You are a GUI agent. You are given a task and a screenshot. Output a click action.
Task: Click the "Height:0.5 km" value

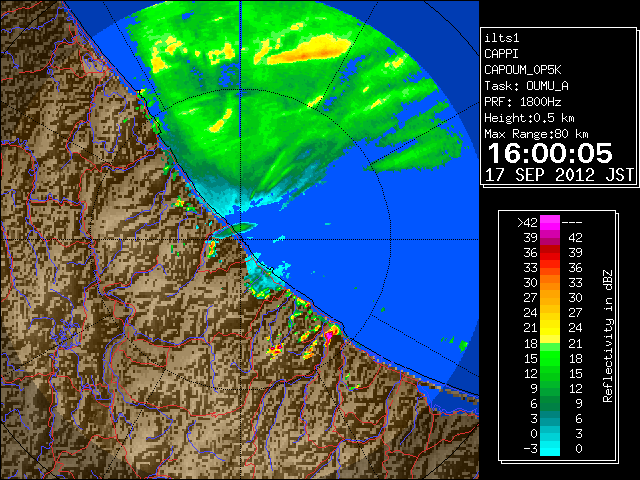529,118
